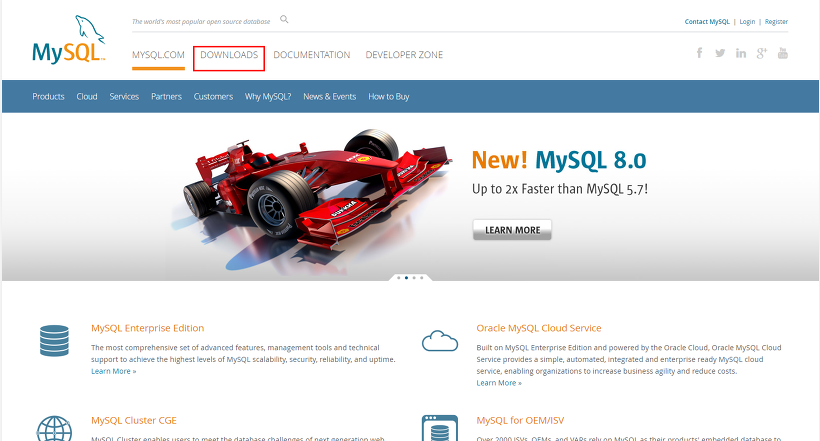Select the second highlighted banner slide dot

(406, 278)
